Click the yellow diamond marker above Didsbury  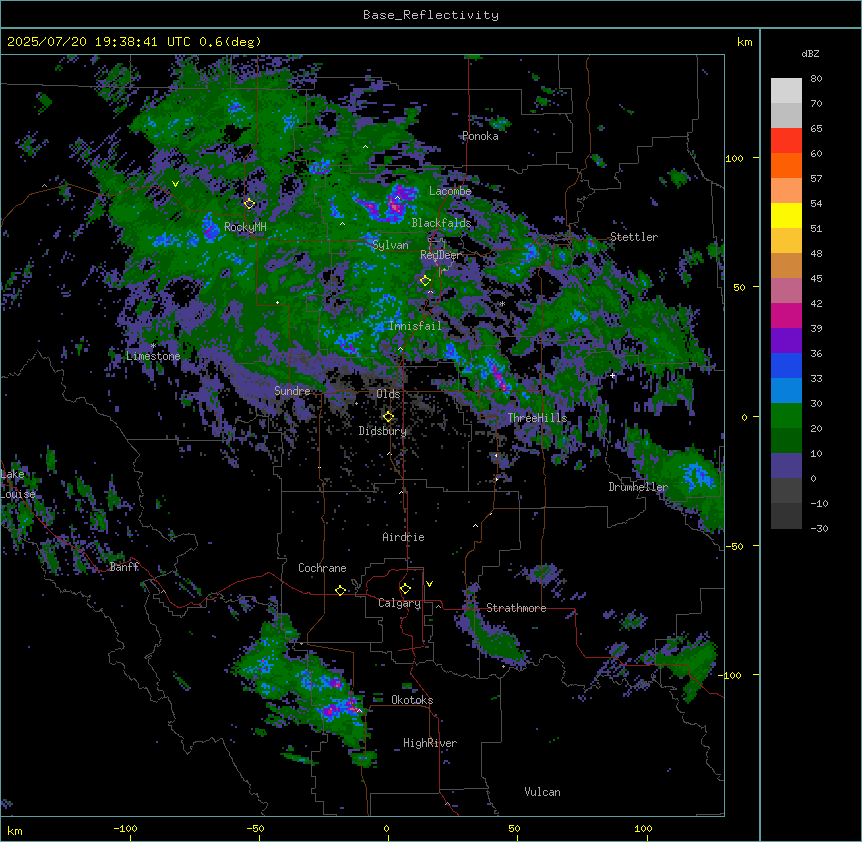pos(388,417)
